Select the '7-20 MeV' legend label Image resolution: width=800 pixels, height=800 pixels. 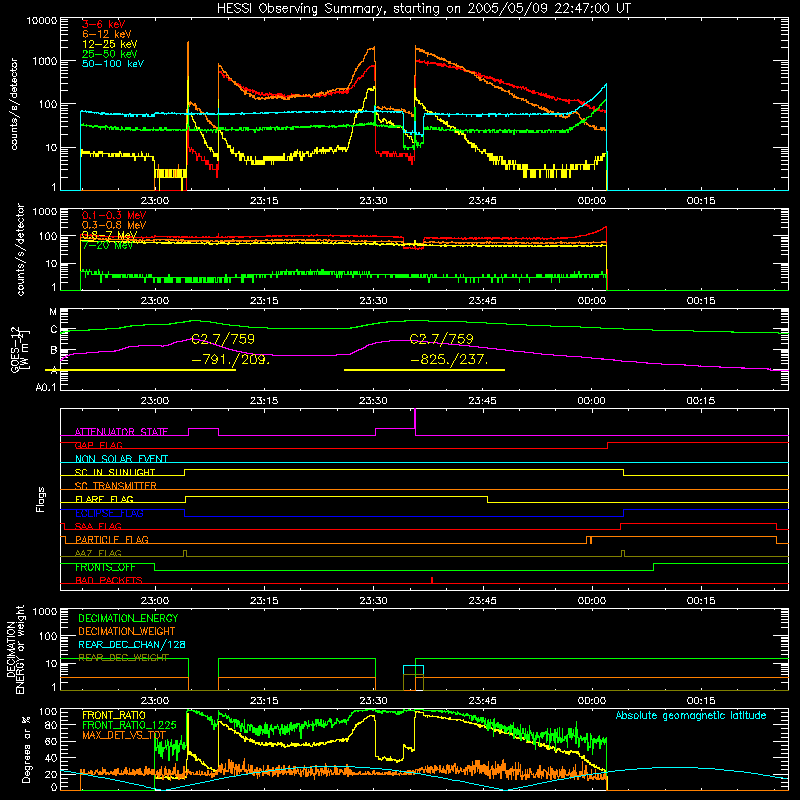(107, 245)
